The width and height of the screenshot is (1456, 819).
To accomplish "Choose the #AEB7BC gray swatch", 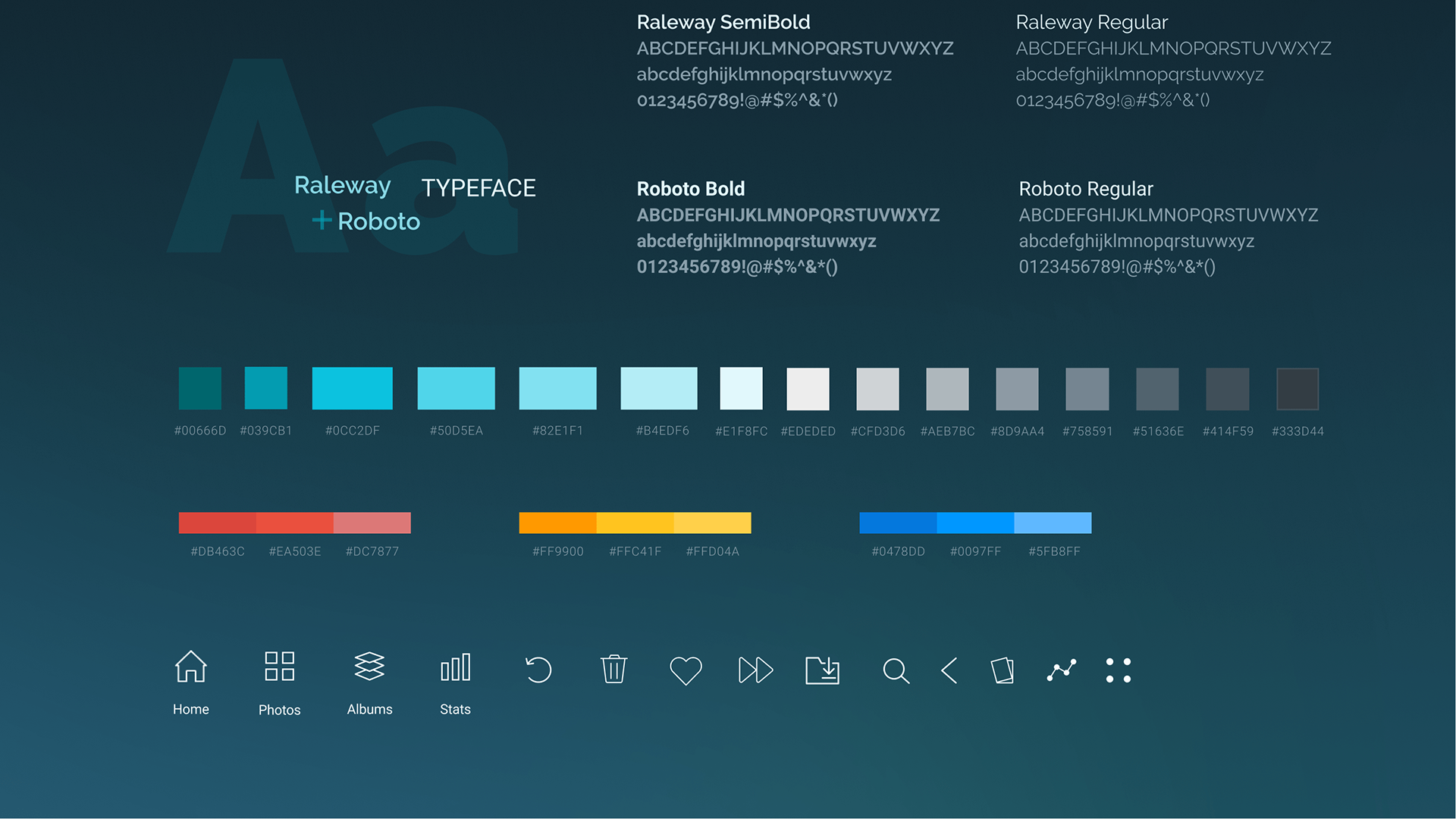I will click(948, 389).
